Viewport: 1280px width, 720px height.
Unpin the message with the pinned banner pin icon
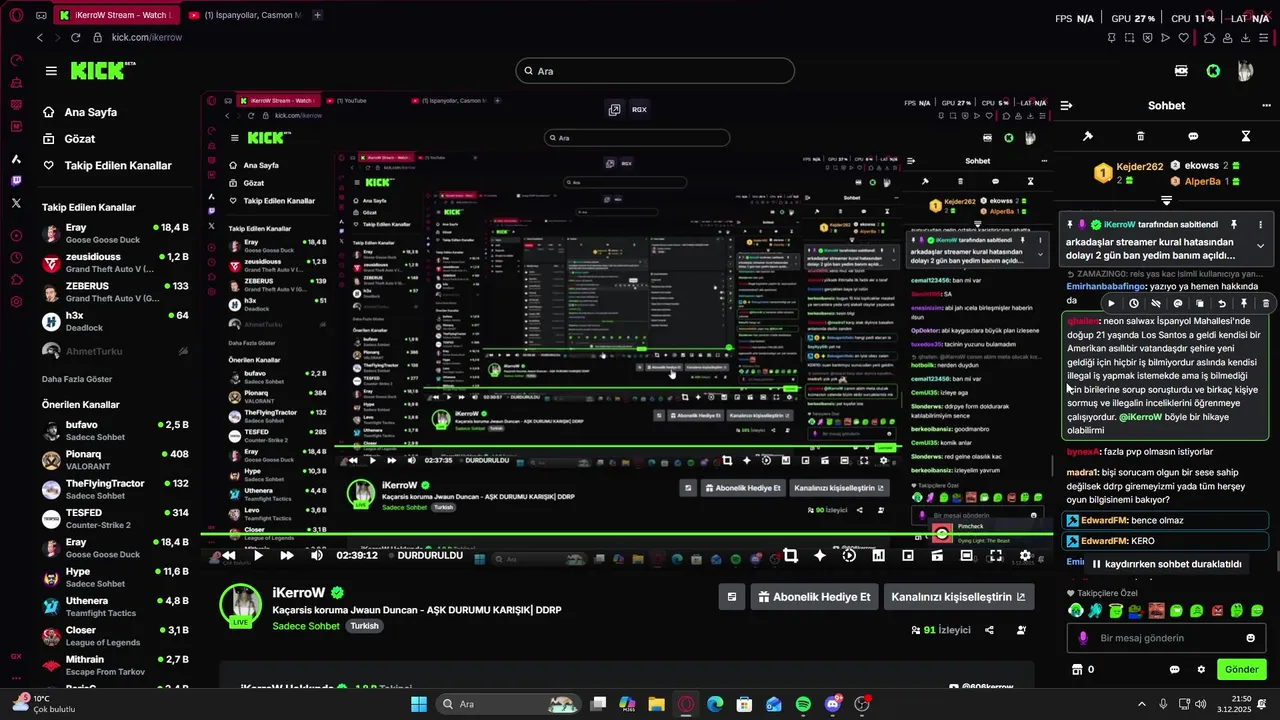[1234, 225]
